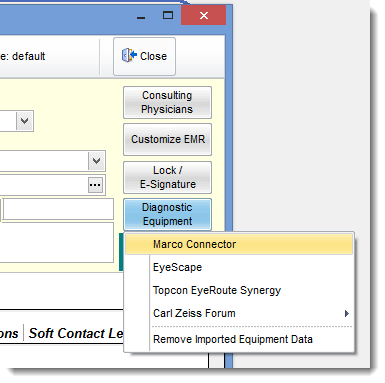The image size is (385, 383).
Task: Open the small dropdown arrow near top left
Action: click(25, 121)
